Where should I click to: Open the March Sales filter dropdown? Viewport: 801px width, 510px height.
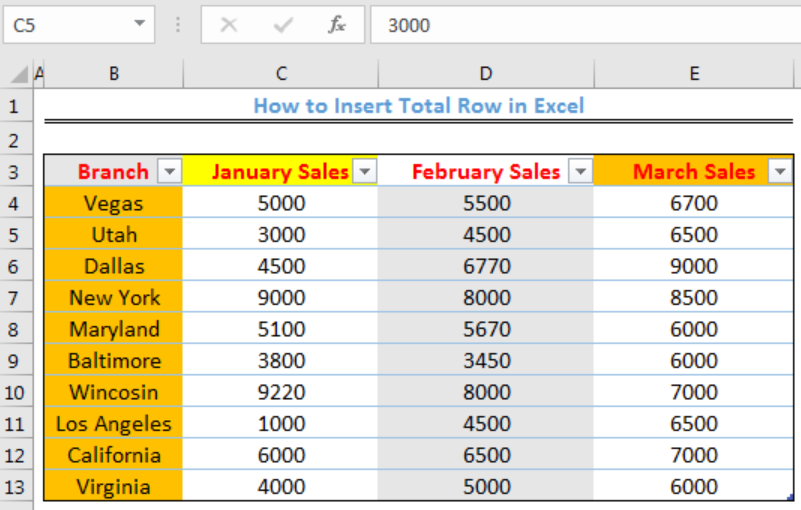[x=780, y=171]
